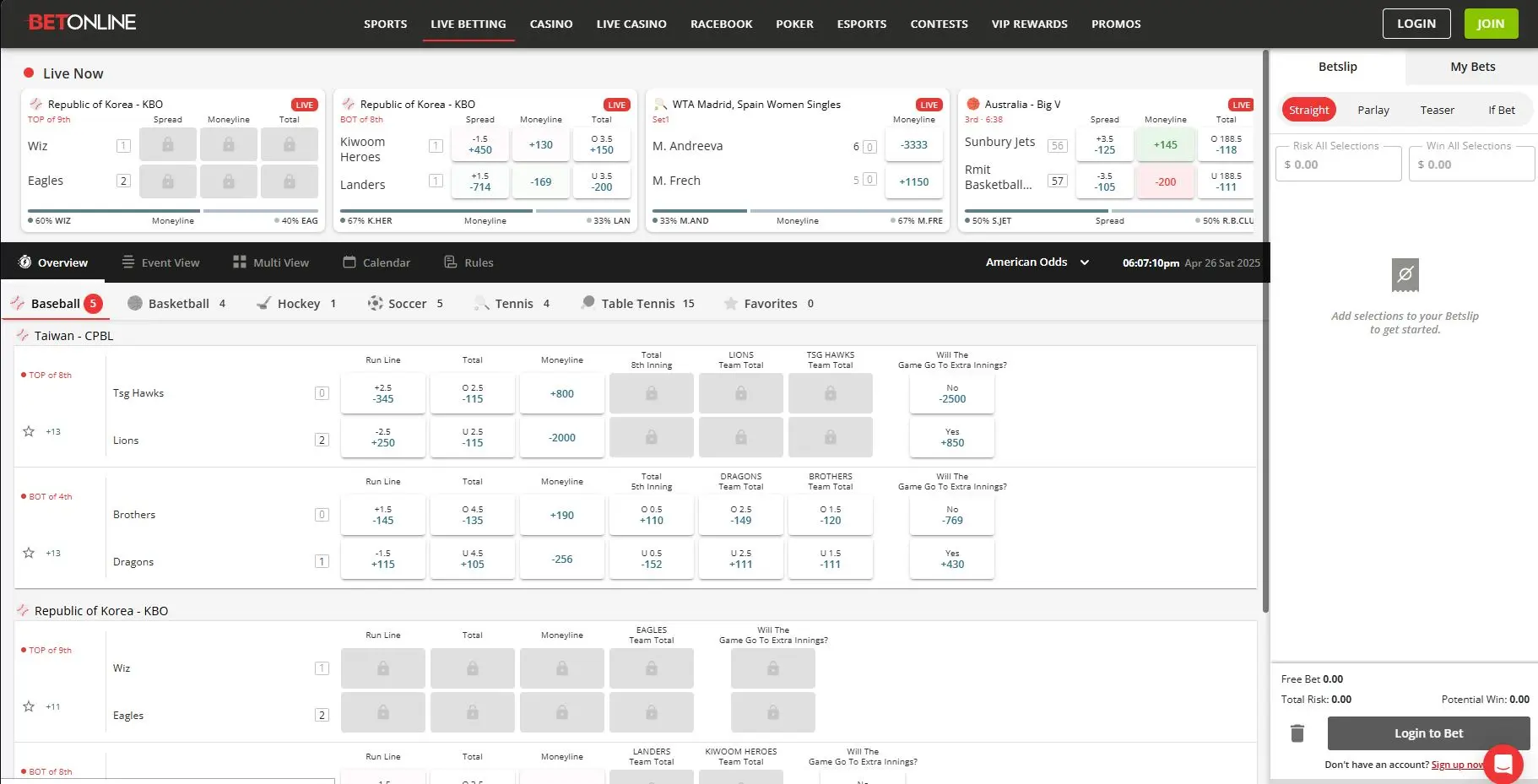Click locked Wiz run line in KBO section
The width and height of the screenshot is (1538, 784).
click(383, 668)
